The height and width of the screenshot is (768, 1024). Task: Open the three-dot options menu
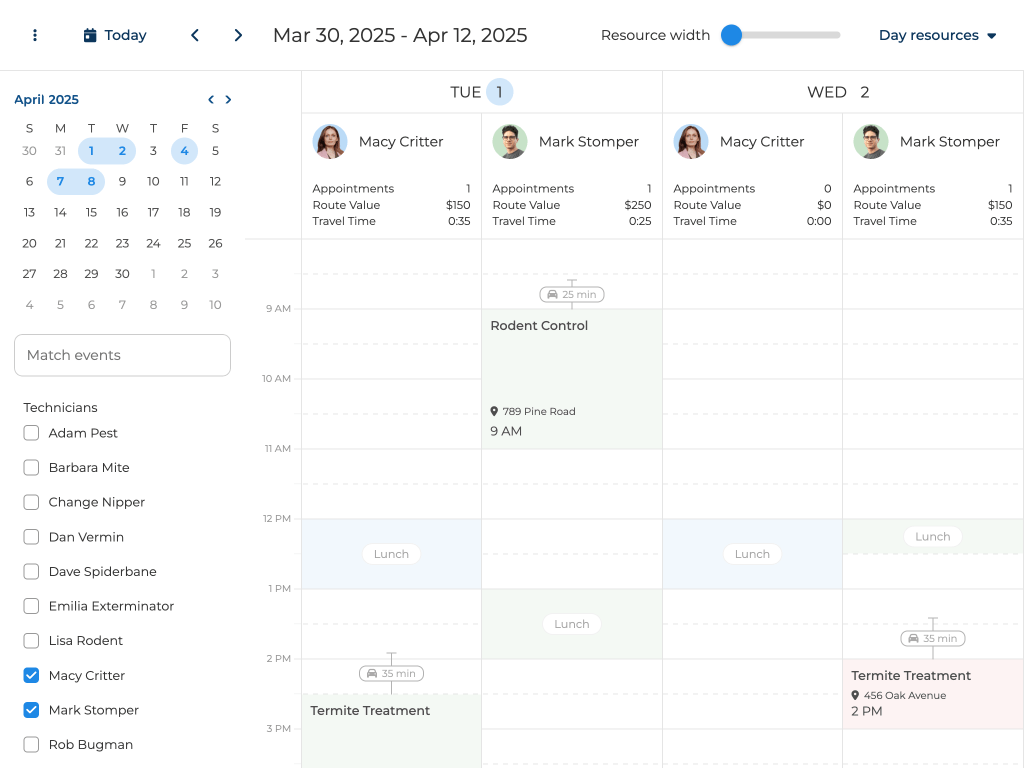35,35
